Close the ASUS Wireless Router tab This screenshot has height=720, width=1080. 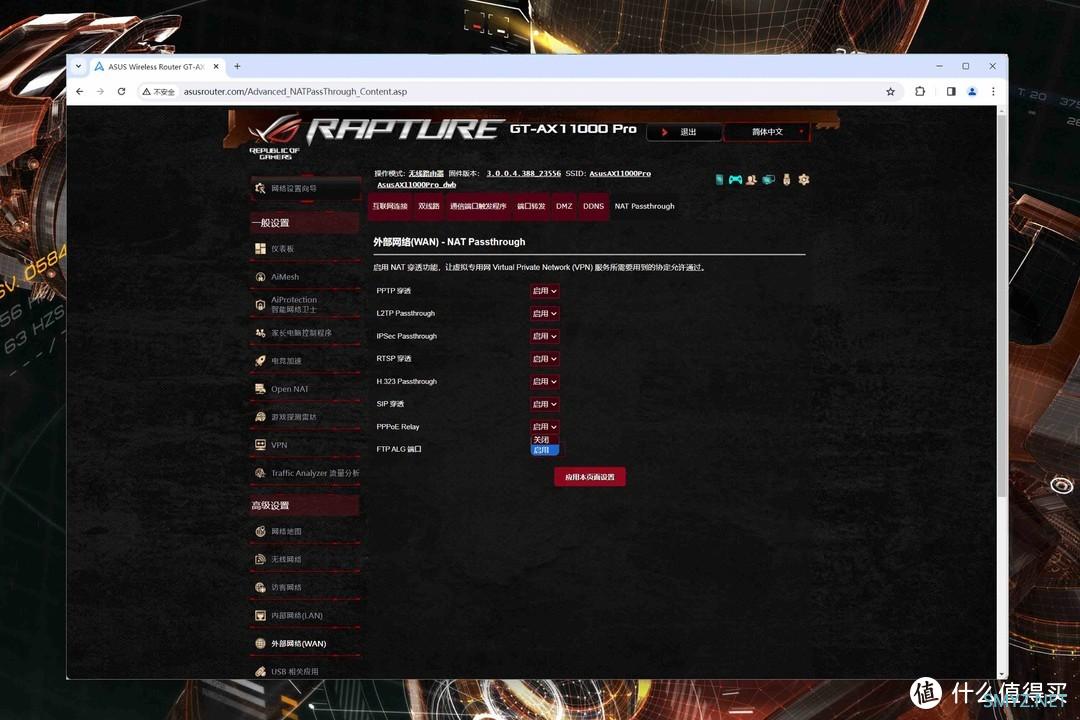(216, 66)
